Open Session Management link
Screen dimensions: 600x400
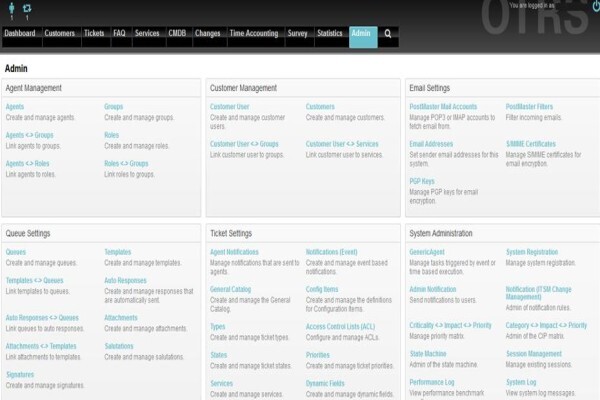tap(534, 354)
